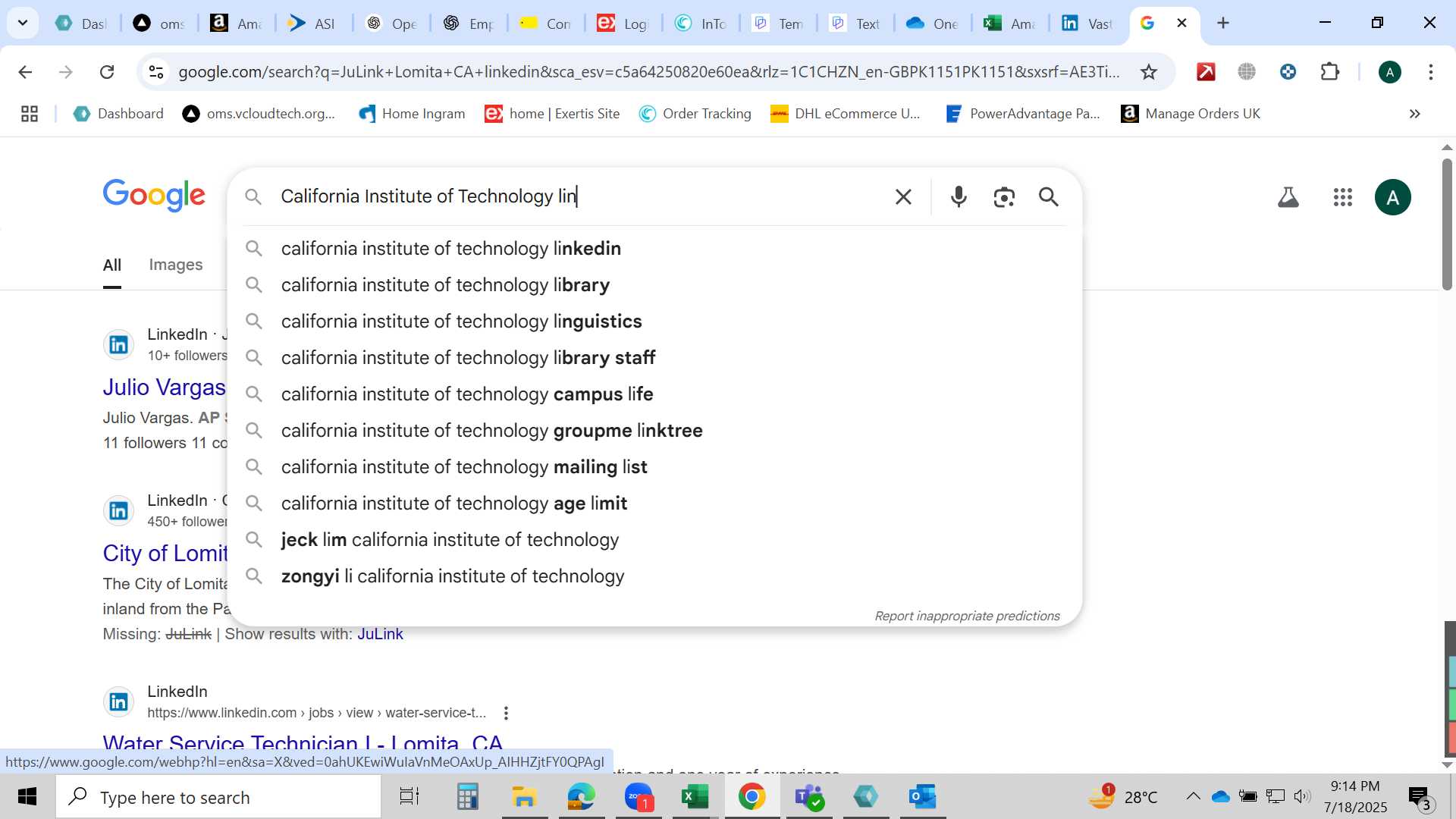The image size is (1456, 819).
Task: Select the campus life suggestion
Action: coord(654,394)
